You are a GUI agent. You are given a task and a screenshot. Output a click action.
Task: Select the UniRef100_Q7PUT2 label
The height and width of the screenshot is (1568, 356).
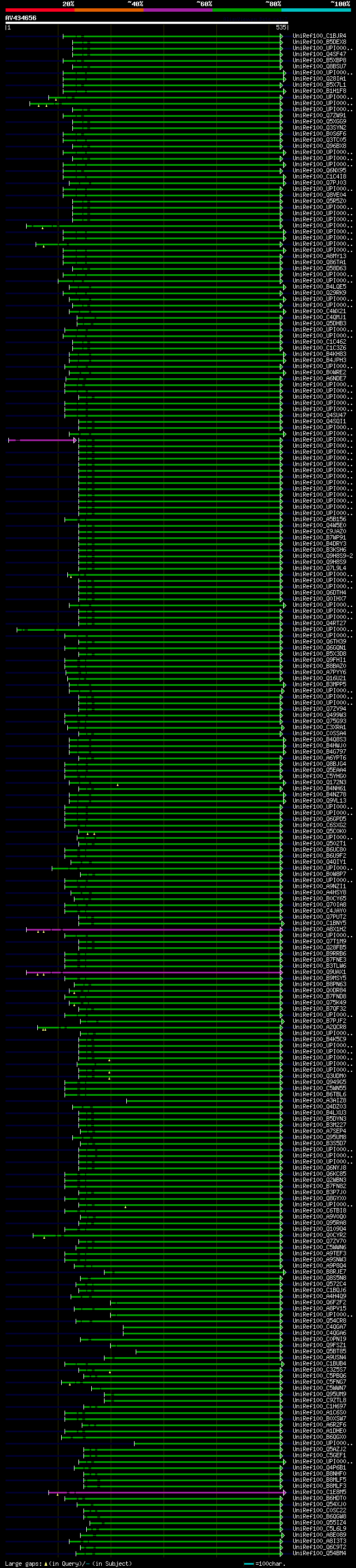[x=319, y=917]
